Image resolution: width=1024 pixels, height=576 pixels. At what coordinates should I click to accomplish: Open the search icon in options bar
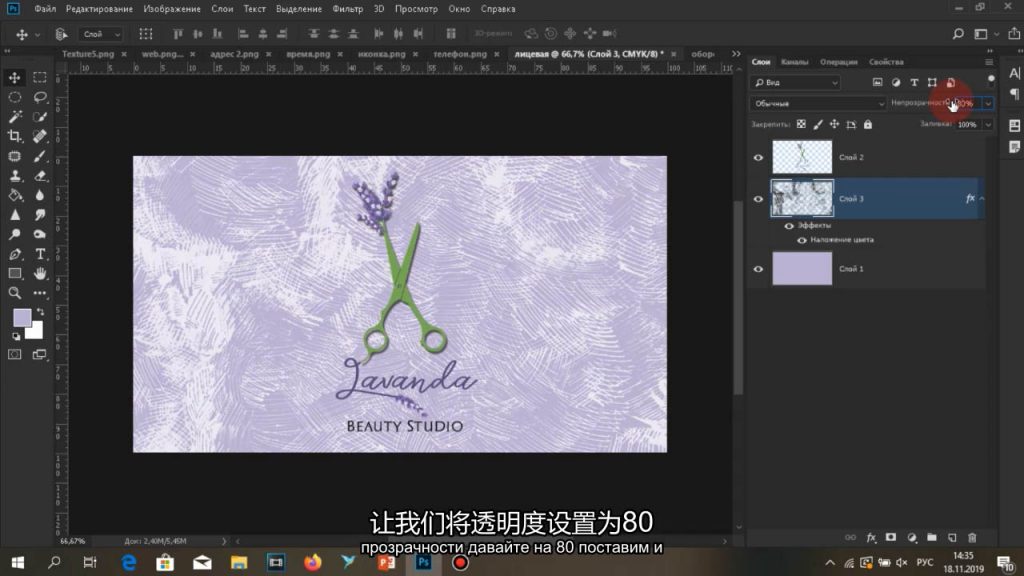click(958, 34)
